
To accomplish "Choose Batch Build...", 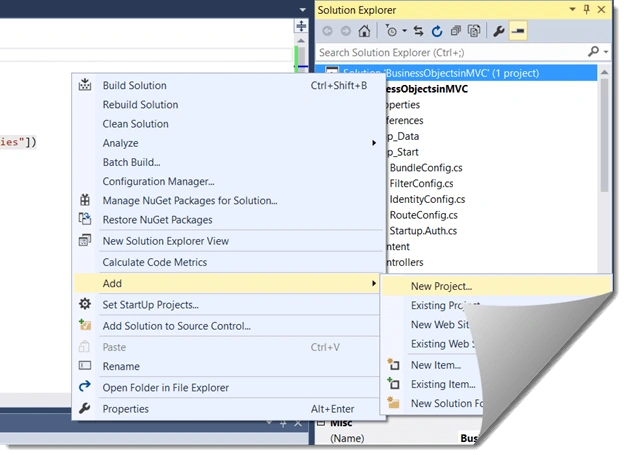I will click(229, 162).
